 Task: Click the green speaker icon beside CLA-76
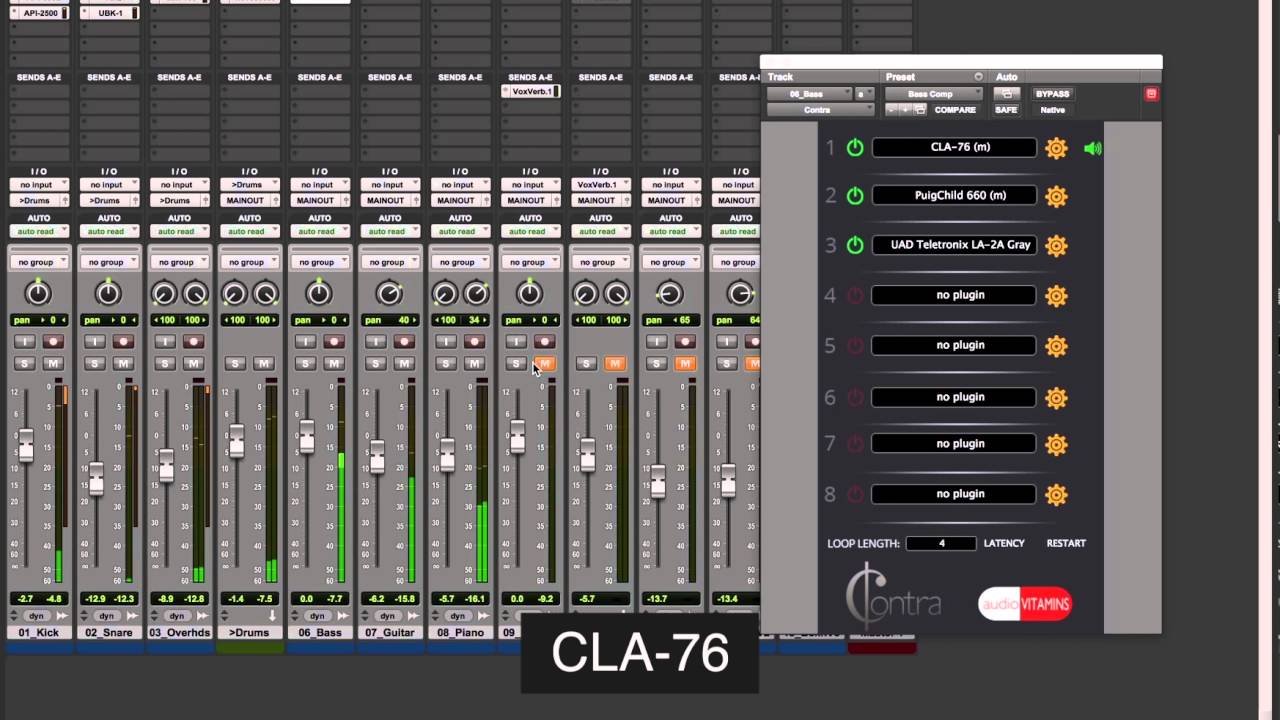(1092, 148)
